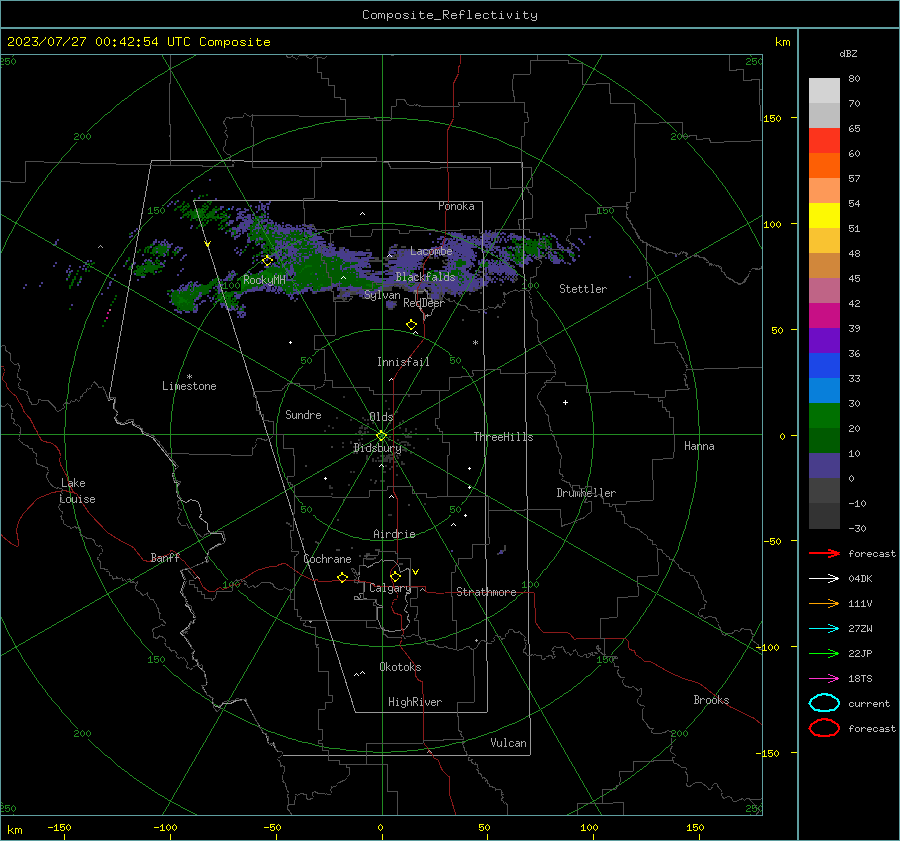Click the 51 dBZ yellow color swatch
900x841 pixels.
[824, 215]
